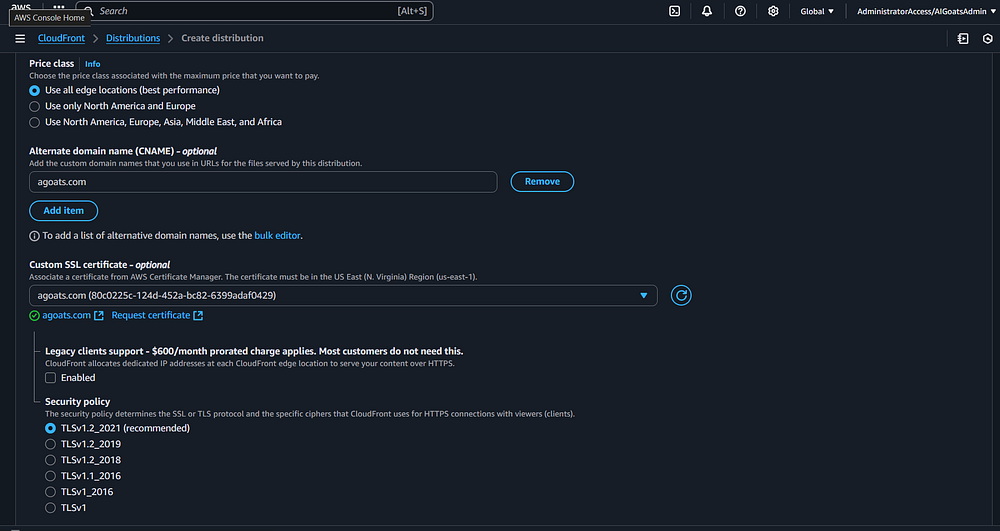Click the help question mark icon
Viewport: 1000px width, 531px height.
740,11
